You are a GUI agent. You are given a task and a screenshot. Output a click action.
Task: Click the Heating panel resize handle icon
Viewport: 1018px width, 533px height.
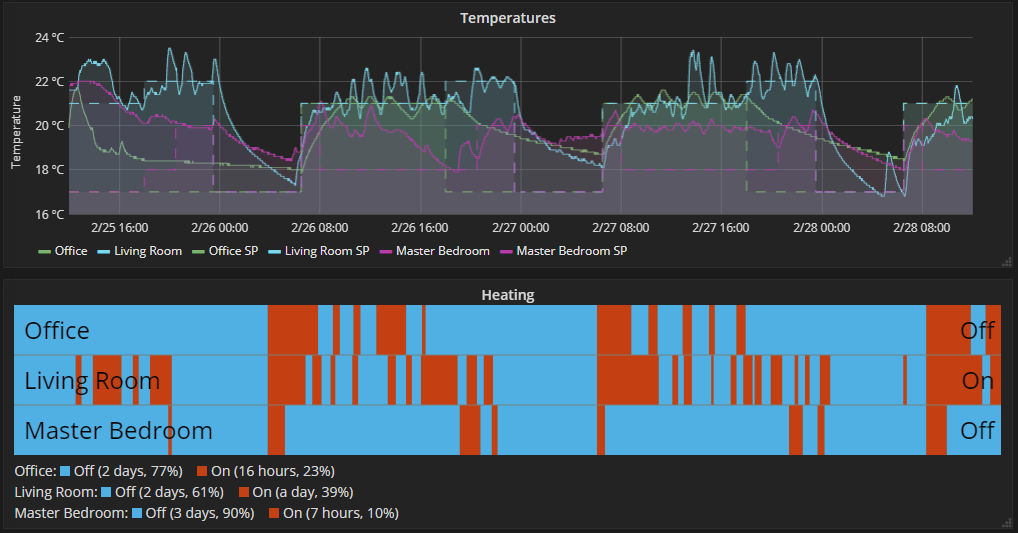pos(1007,523)
